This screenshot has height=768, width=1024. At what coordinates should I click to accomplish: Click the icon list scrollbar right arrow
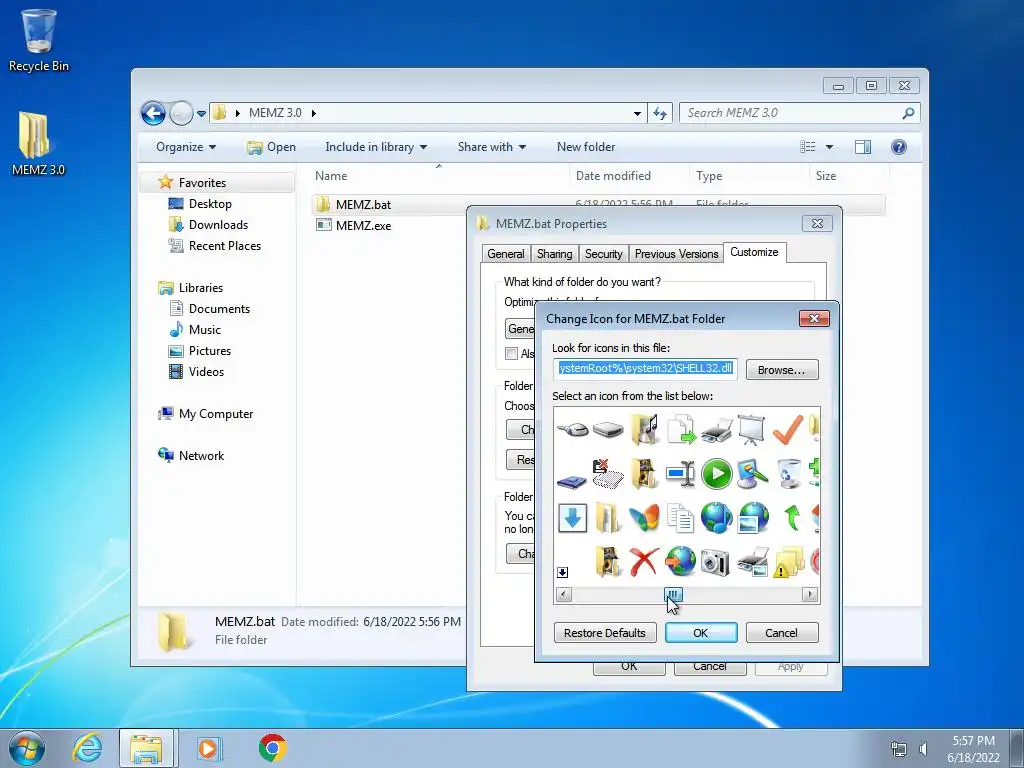point(810,594)
